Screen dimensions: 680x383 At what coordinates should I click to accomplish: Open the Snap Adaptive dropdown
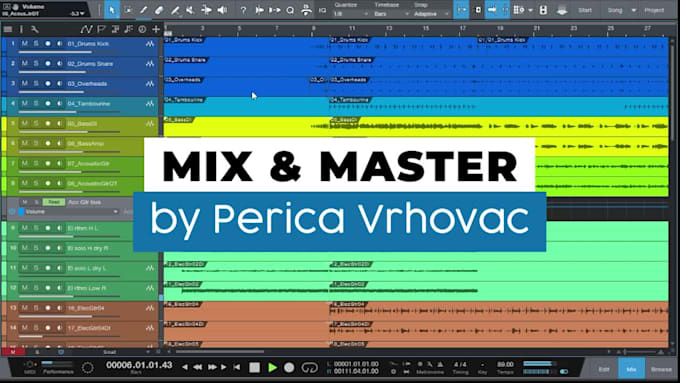[x=431, y=14]
